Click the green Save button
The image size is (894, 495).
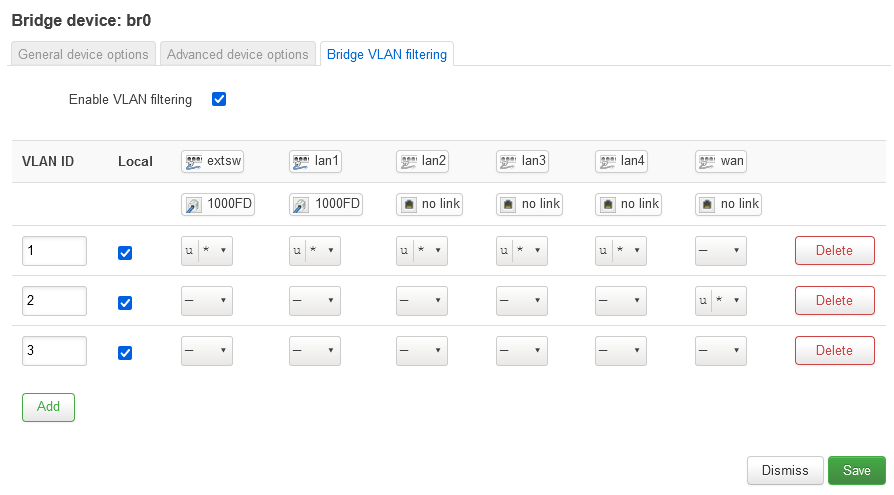(856, 470)
